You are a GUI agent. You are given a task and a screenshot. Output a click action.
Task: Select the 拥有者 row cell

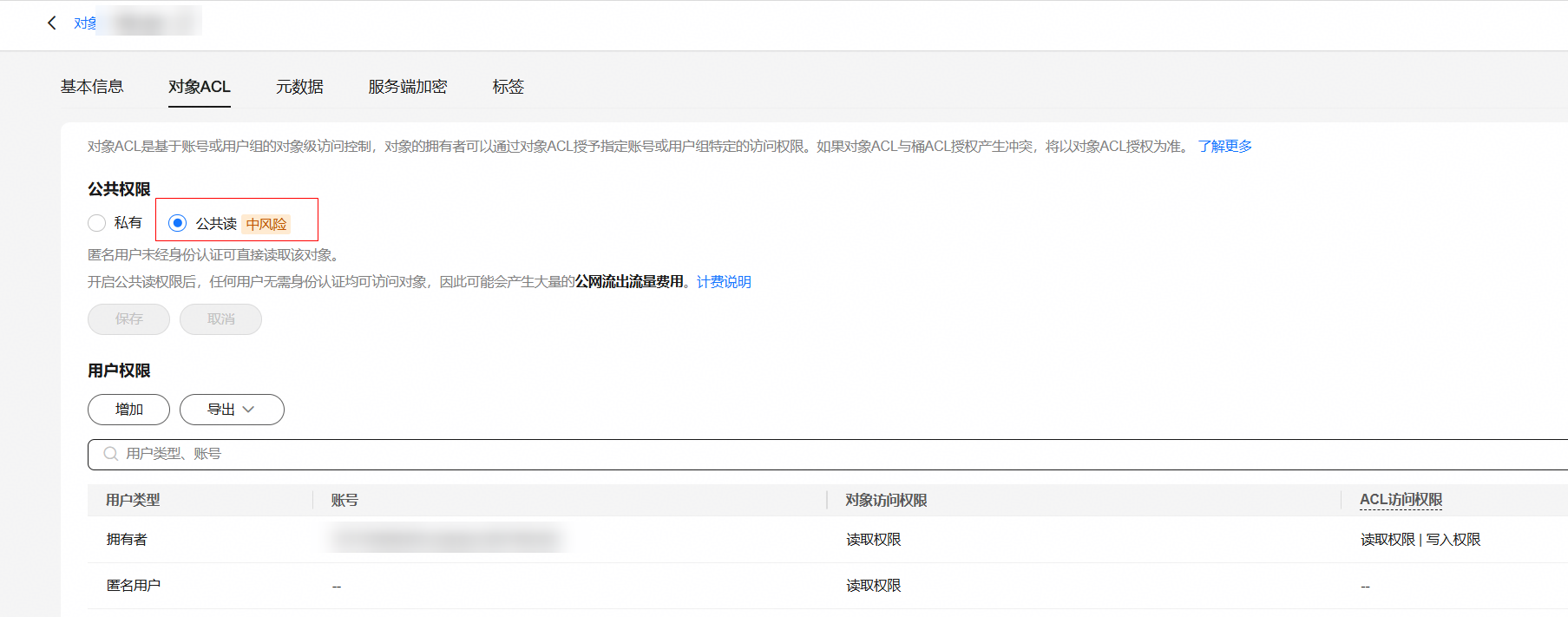[x=127, y=540]
